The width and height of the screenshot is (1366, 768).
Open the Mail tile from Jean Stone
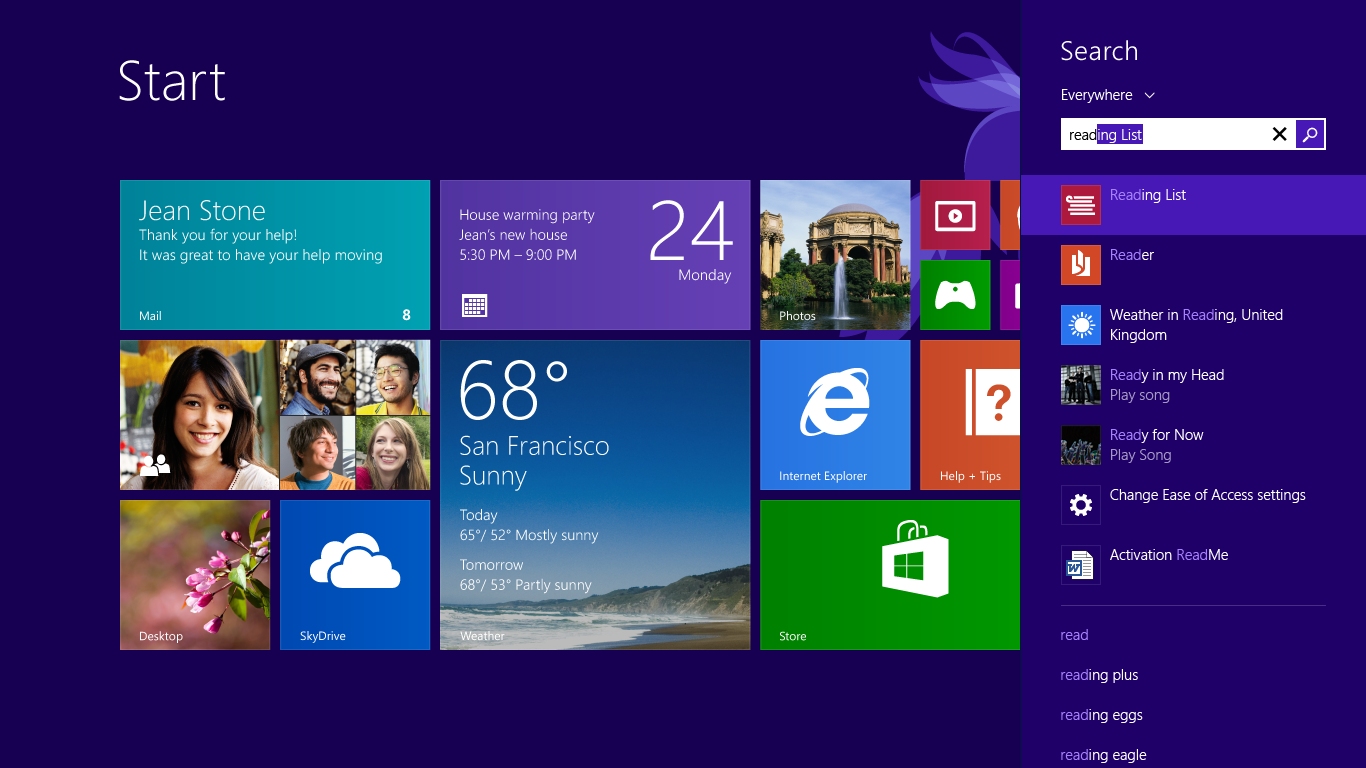click(275, 255)
